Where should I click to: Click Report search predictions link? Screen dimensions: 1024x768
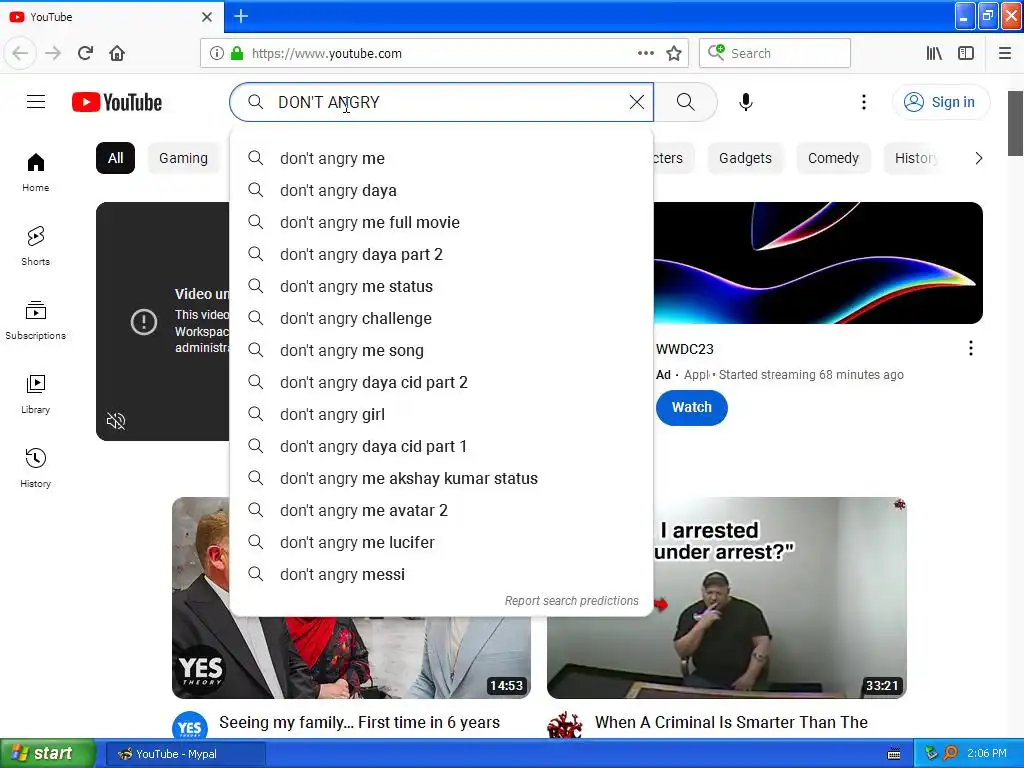571,600
